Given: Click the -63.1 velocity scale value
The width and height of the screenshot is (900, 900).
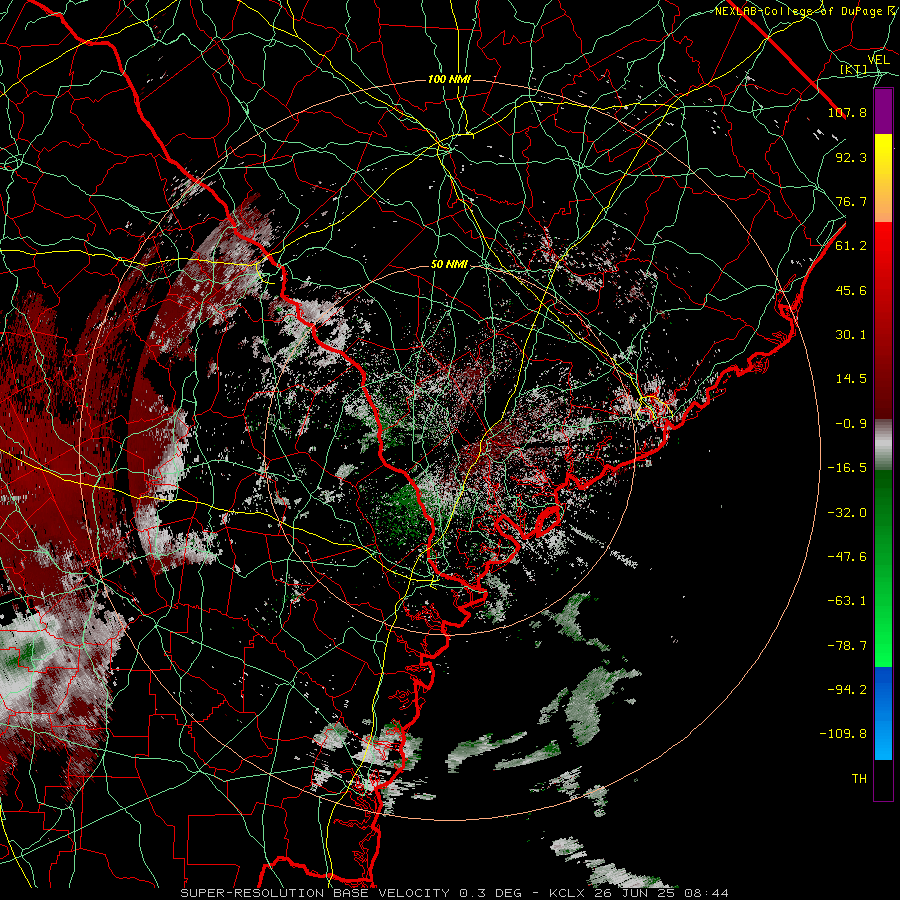Looking at the screenshot, I should [x=847, y=601].
